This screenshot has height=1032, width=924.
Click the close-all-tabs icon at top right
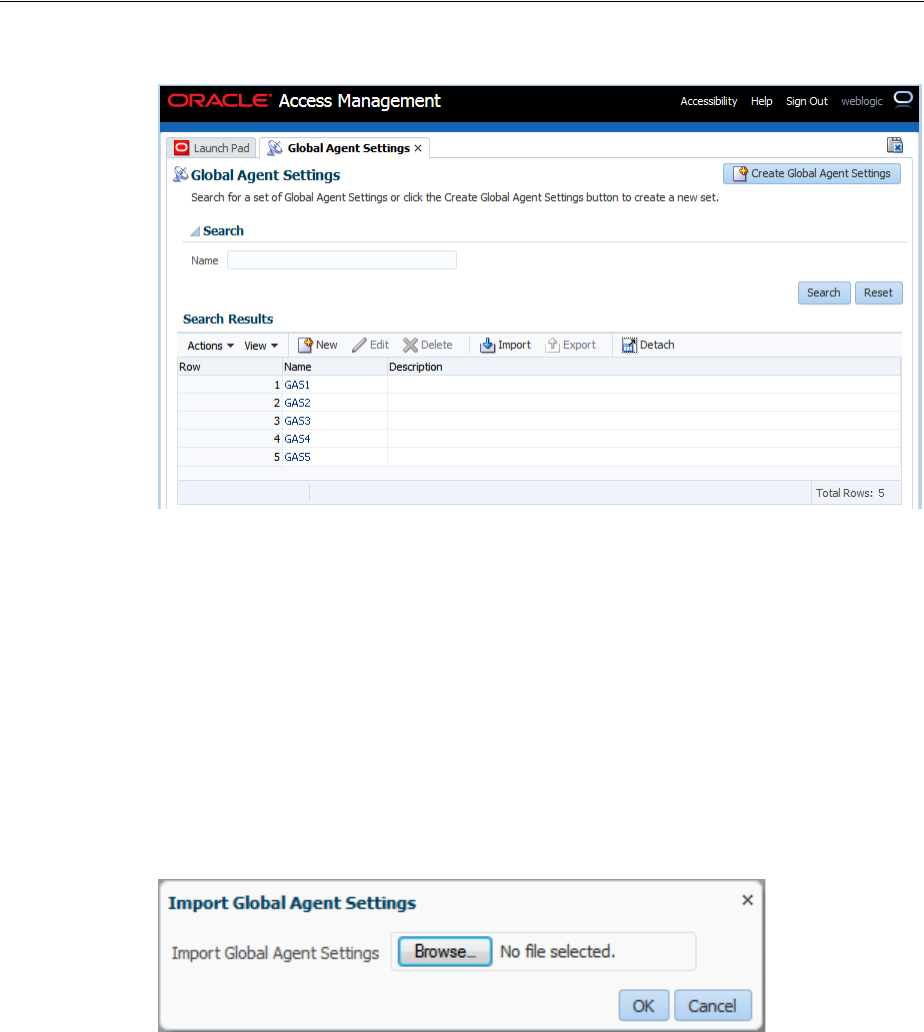click(895, 145)
